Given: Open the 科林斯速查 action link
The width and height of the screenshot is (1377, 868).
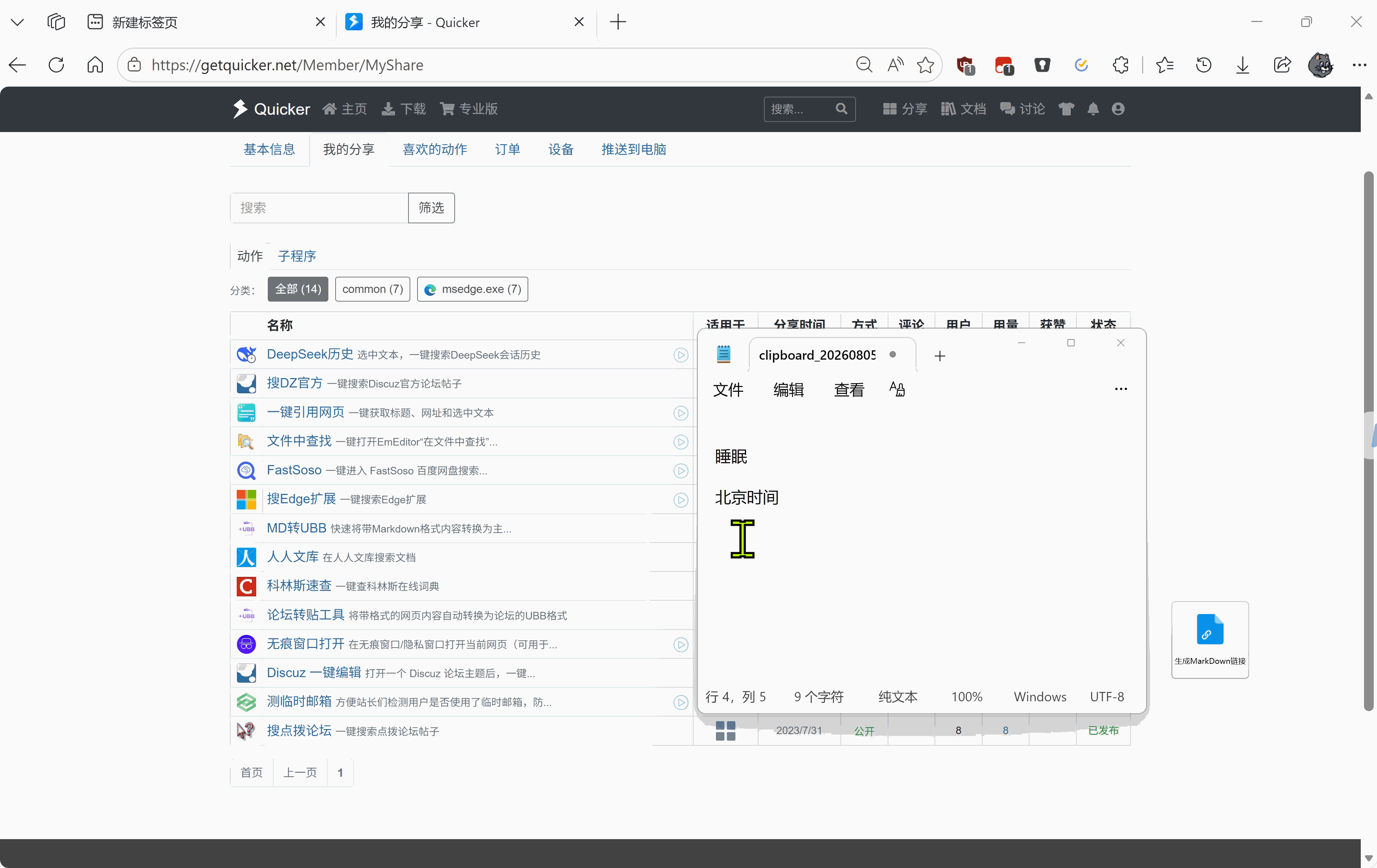Looking at the screenshot, I should (x=299, y=586).
